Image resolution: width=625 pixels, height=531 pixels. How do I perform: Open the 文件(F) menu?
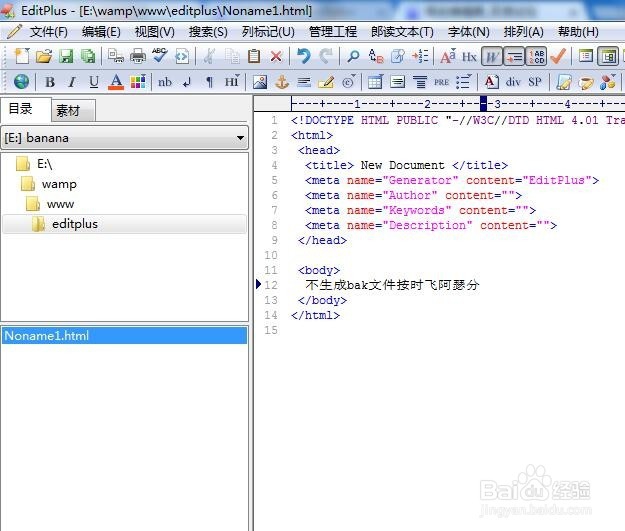click(x=49, y=31)
